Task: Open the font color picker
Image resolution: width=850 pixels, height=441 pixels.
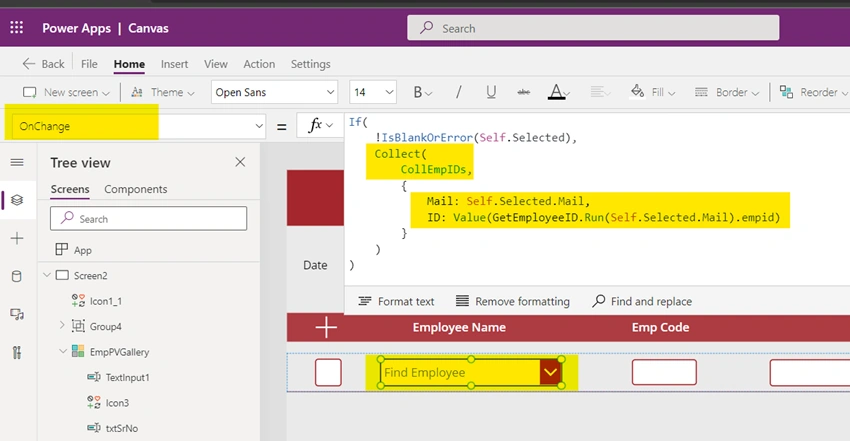Action: pos(558,92)
